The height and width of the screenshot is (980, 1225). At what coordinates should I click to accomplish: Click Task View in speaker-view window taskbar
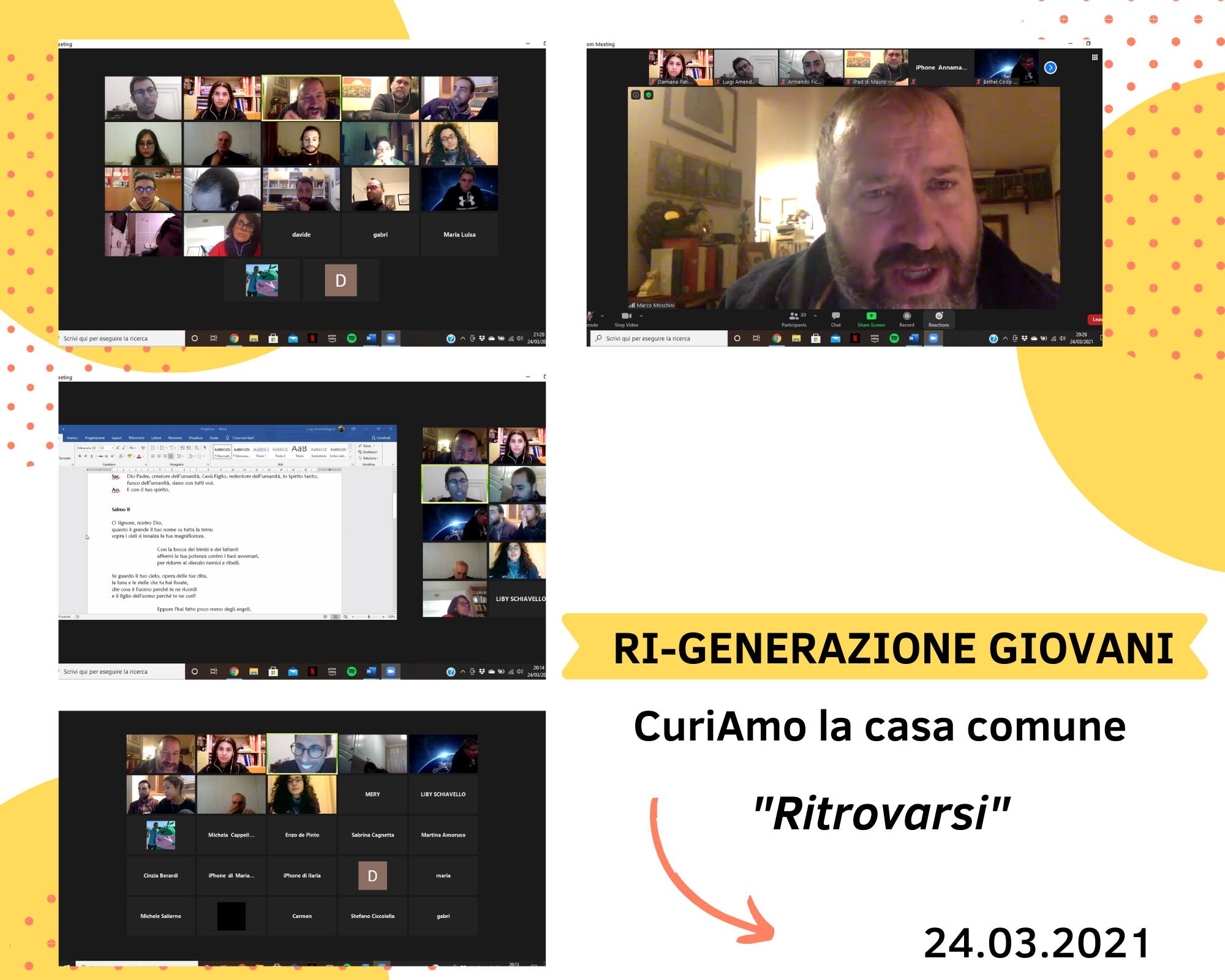click(x=756, y=338)
